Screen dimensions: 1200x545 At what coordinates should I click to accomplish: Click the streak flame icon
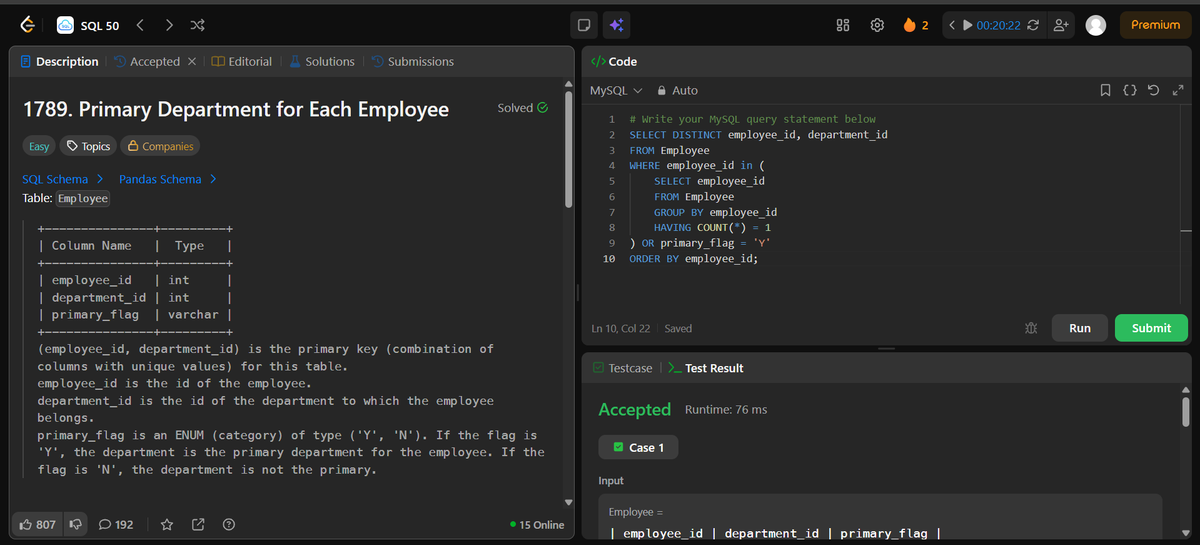909,25
